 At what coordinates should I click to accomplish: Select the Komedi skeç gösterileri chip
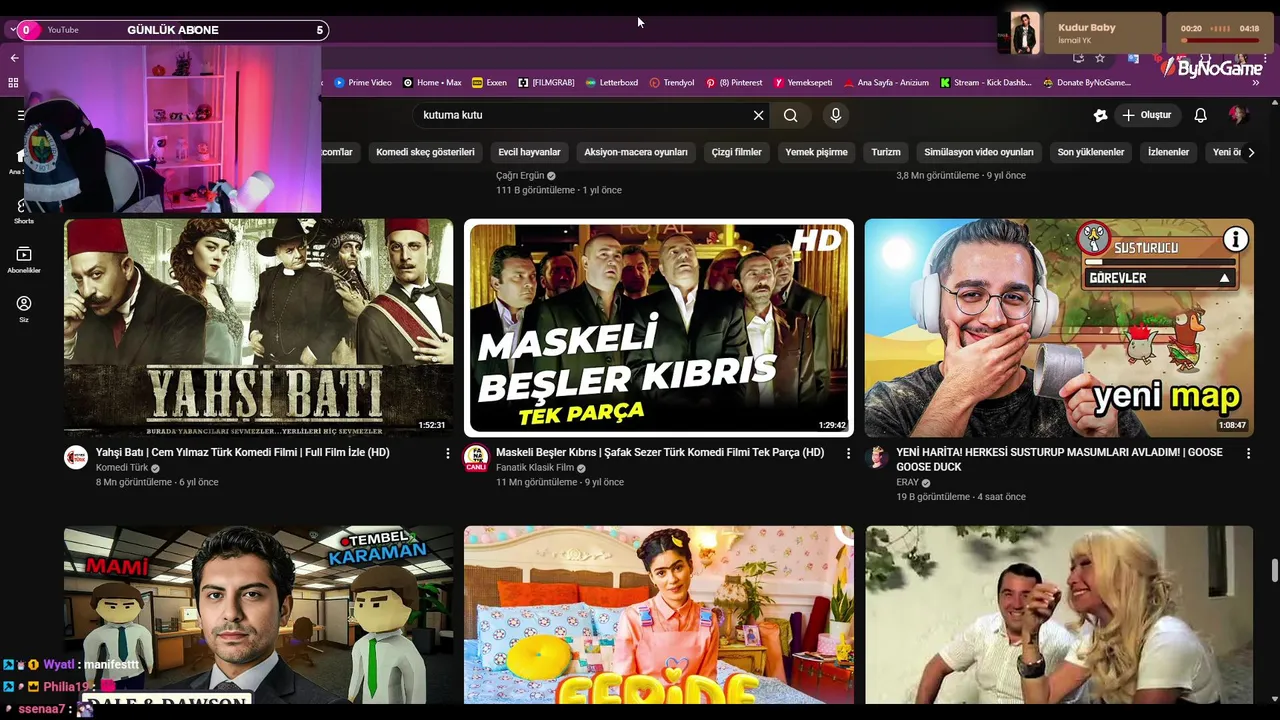click(x=425, y=152)
